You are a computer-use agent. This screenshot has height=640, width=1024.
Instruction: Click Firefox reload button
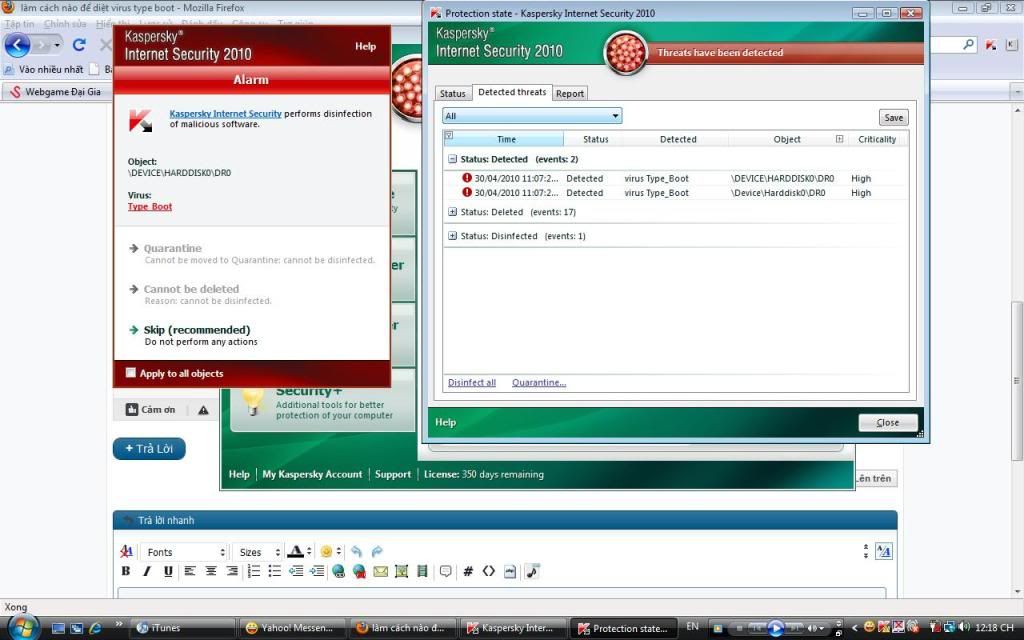pyautogui.click(x=79, y=45)
